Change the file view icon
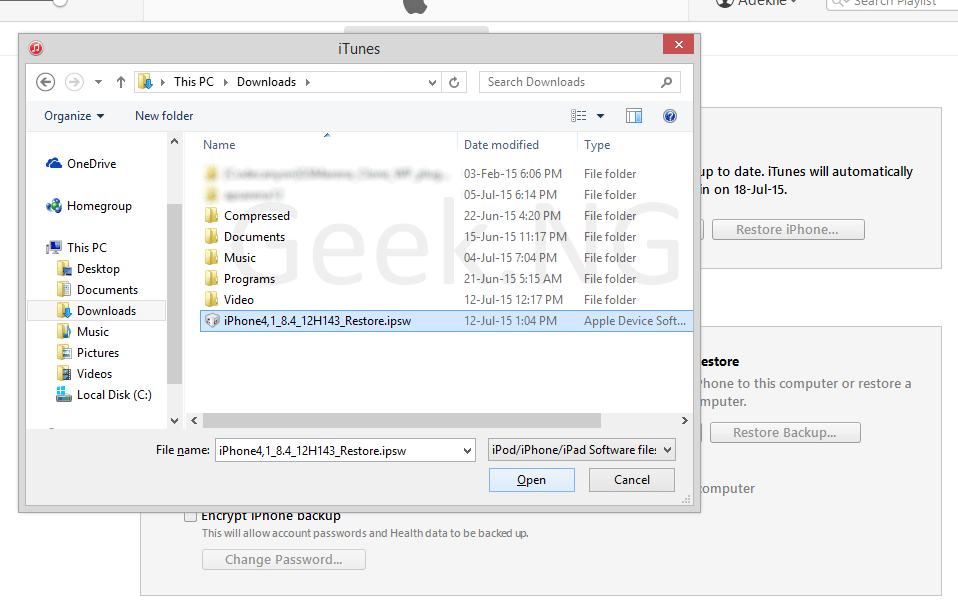The image size is (958, 600). tap(579, 116)
